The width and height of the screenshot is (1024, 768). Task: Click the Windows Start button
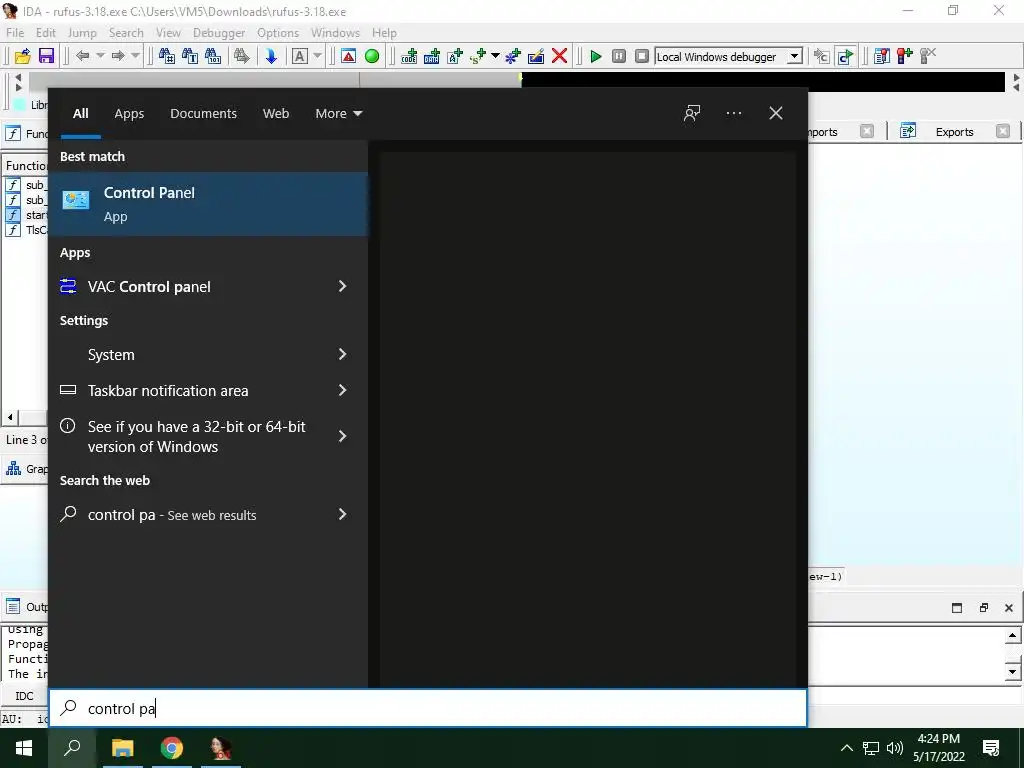click(x=24, y=748)
